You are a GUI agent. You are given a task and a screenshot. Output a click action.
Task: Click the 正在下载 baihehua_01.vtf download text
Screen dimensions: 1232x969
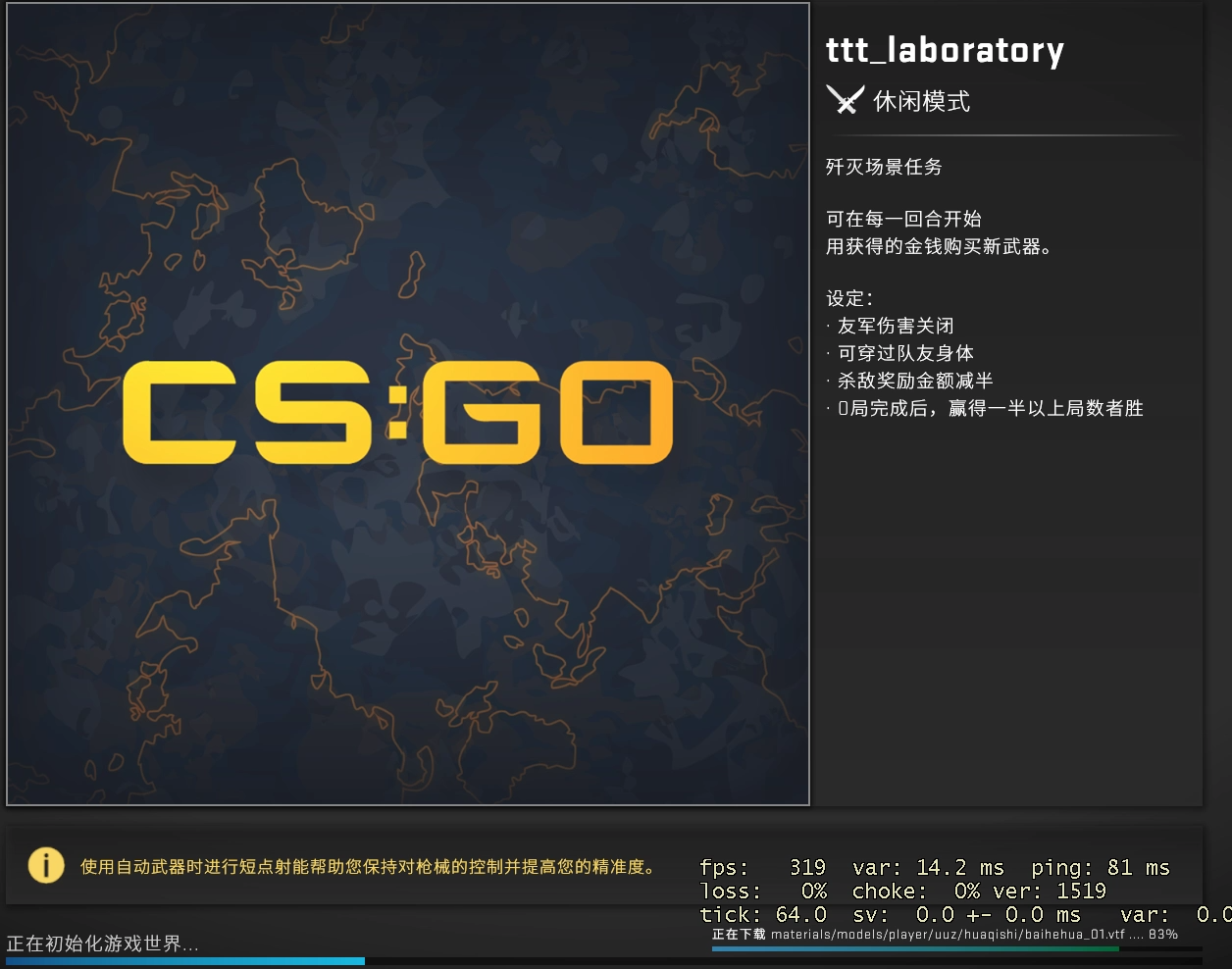pyautogui.click(x=945, y=935)
